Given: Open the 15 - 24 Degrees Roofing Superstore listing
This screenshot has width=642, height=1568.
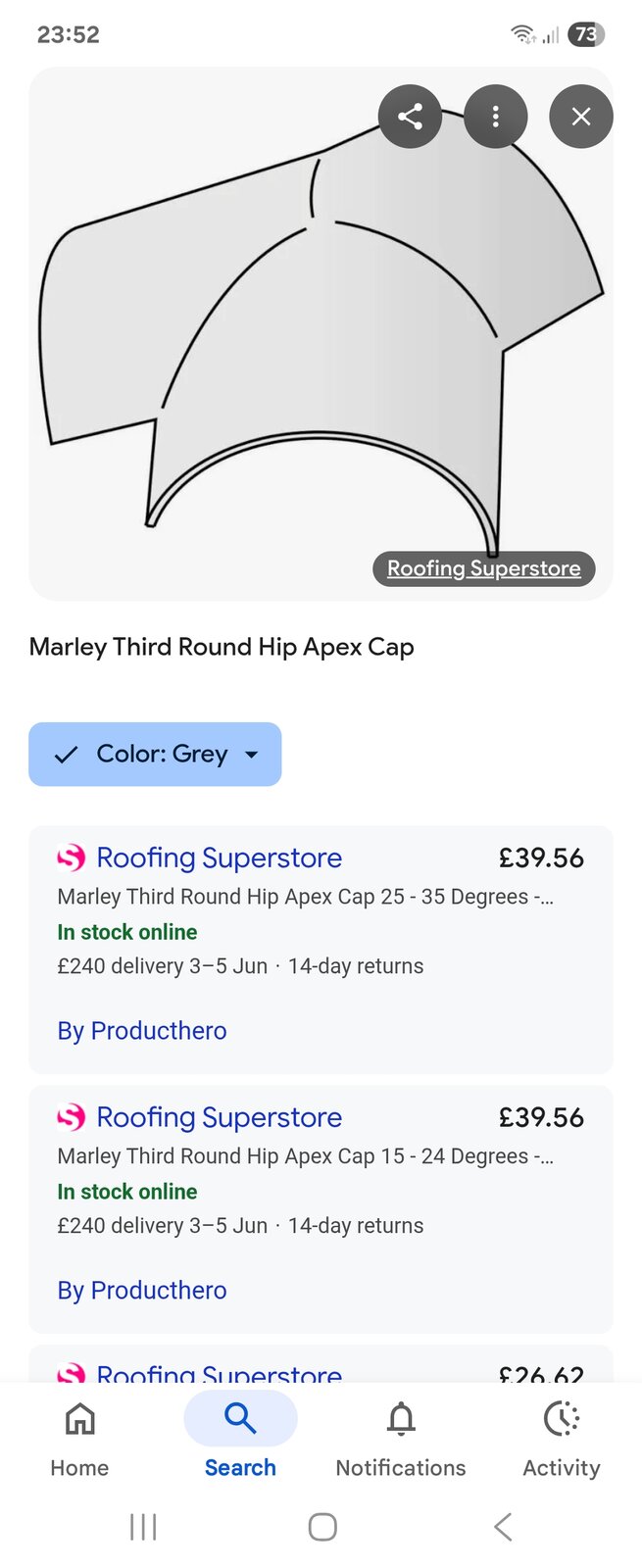Looking at the screenshot, I should click(304, 1156).
